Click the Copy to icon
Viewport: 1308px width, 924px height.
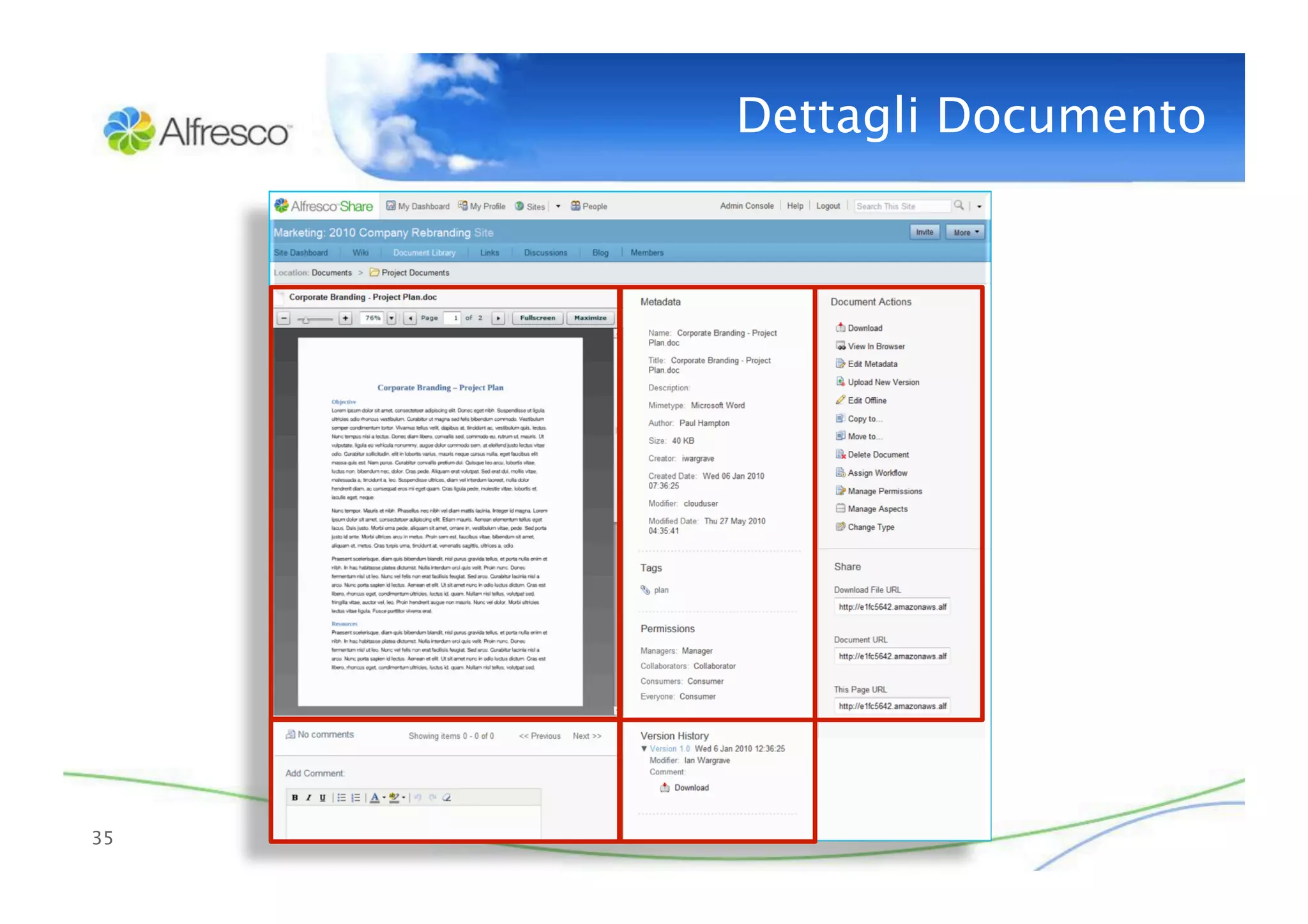[840, 418]
